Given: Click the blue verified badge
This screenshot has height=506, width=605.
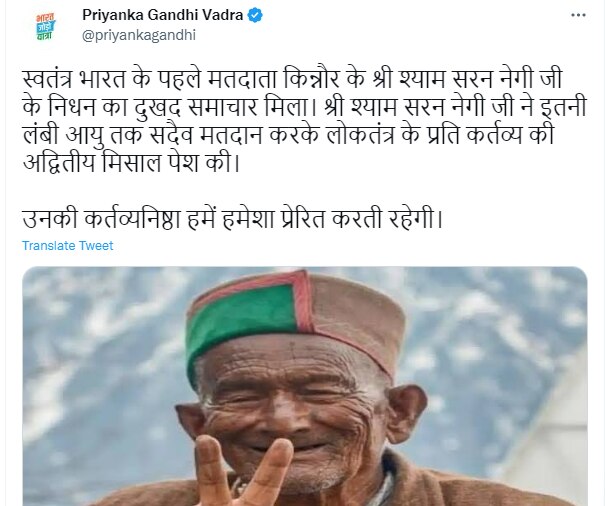Looking at the screenshot, I should click(x=255, y=15).
